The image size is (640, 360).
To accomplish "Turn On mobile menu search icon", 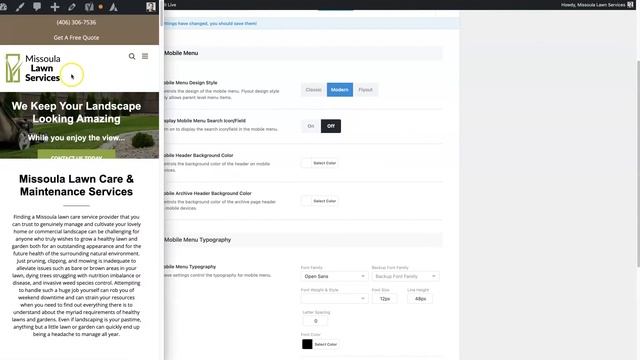I will 311,126.
